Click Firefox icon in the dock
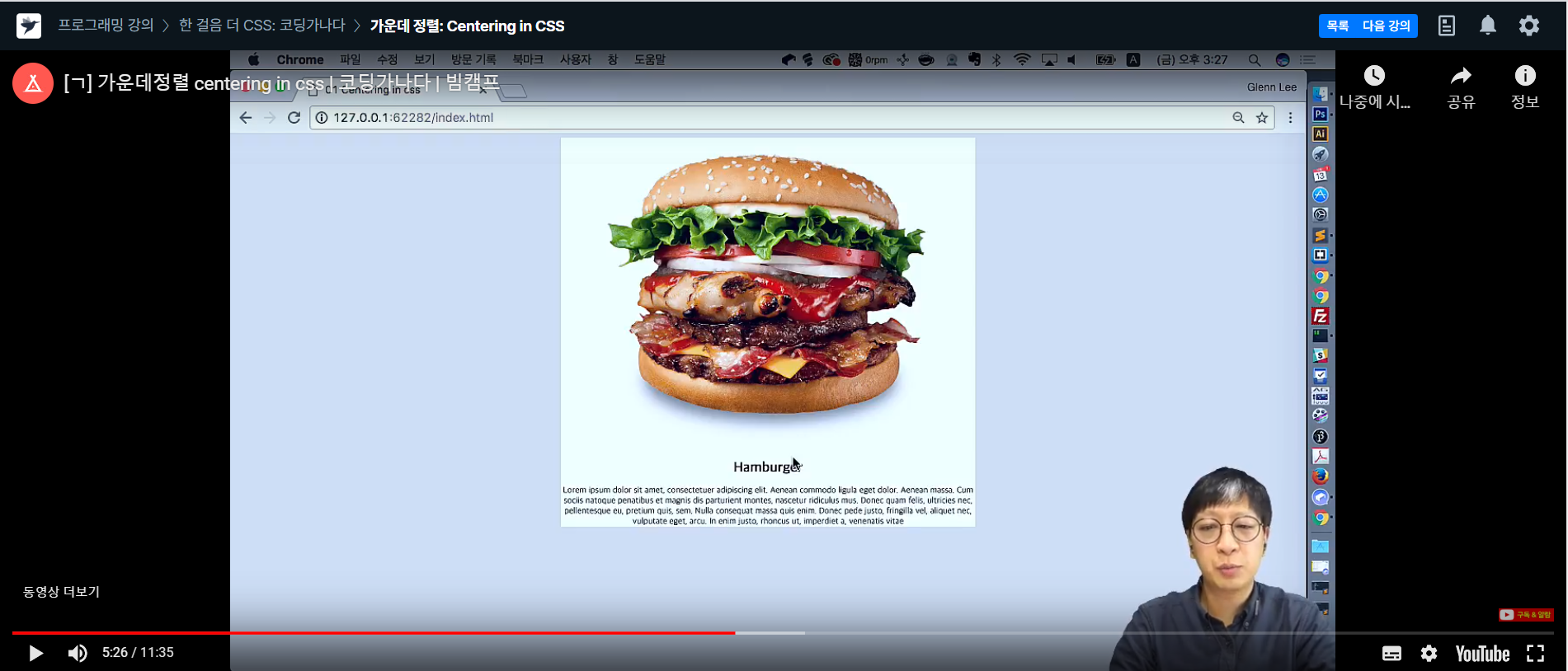 pos(1320,476)
